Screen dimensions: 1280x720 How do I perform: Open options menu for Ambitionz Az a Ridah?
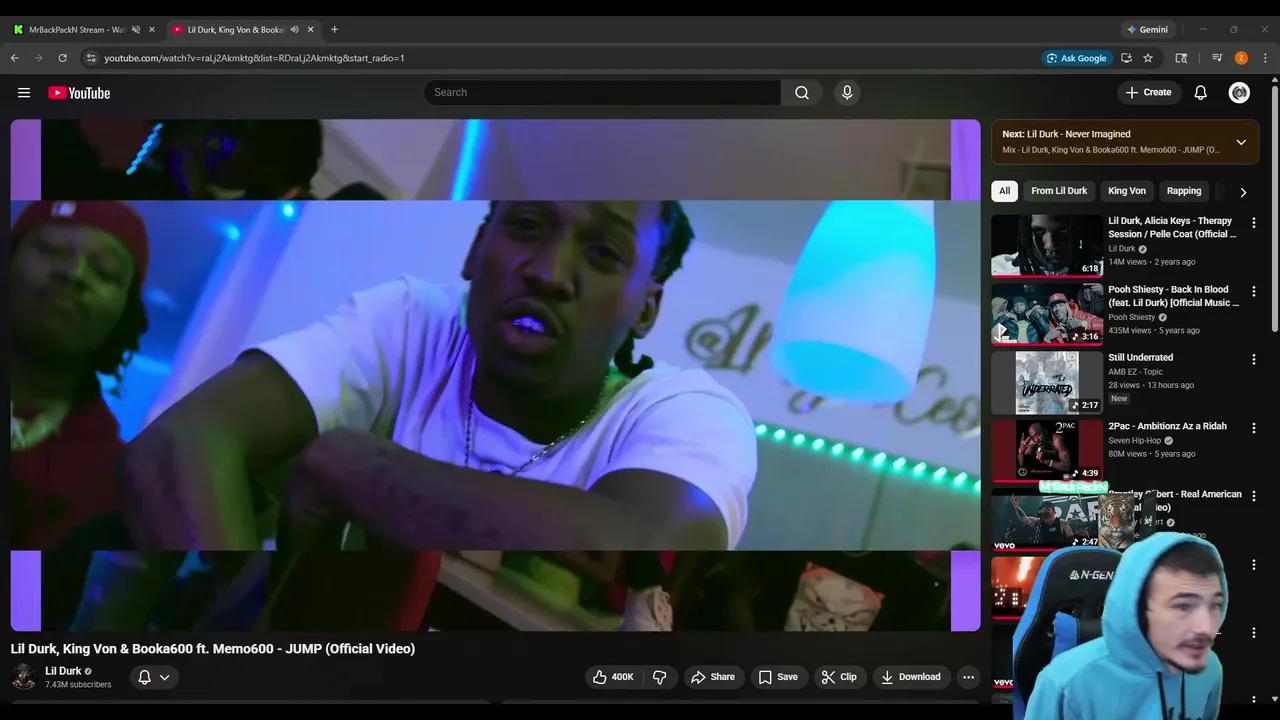[x=1254, y=428]
